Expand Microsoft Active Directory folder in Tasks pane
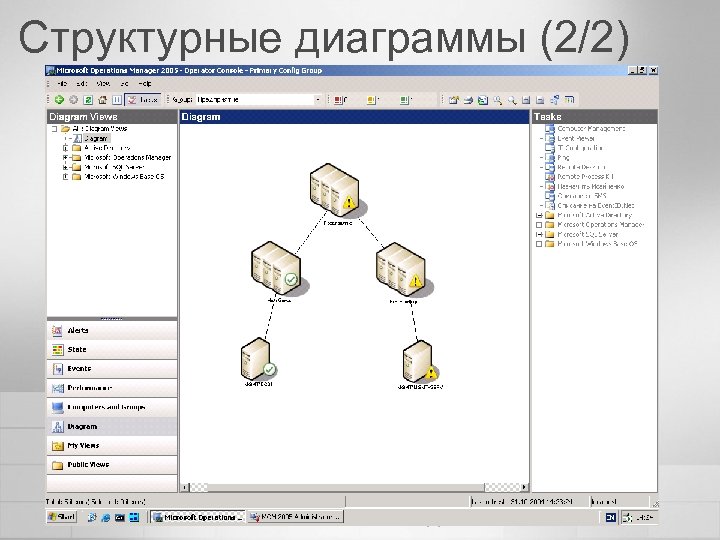 click(540, 215)
